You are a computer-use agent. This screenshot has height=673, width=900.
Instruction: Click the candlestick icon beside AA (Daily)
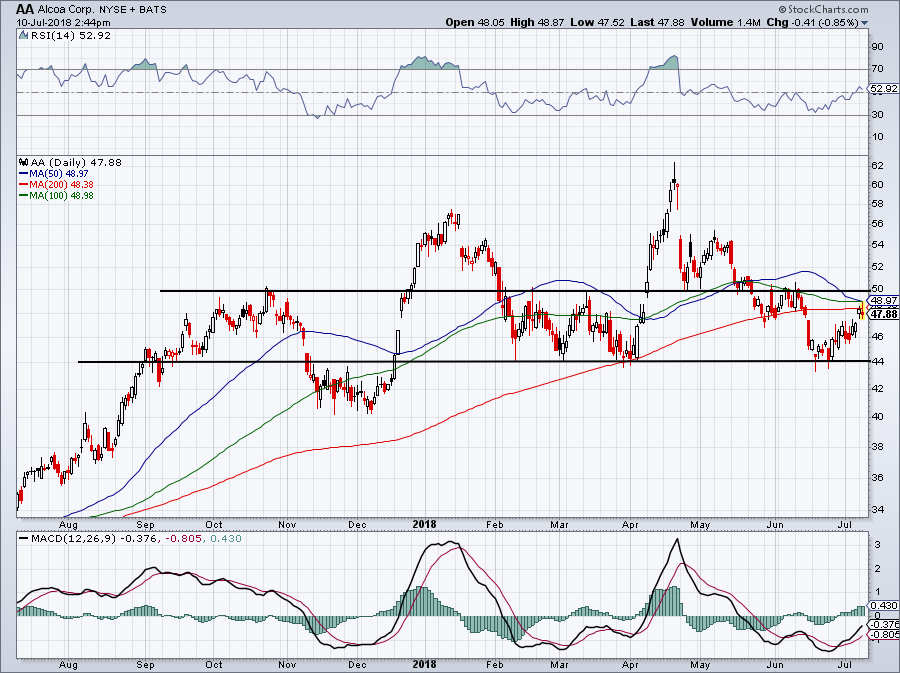click(x=24, y=162)
